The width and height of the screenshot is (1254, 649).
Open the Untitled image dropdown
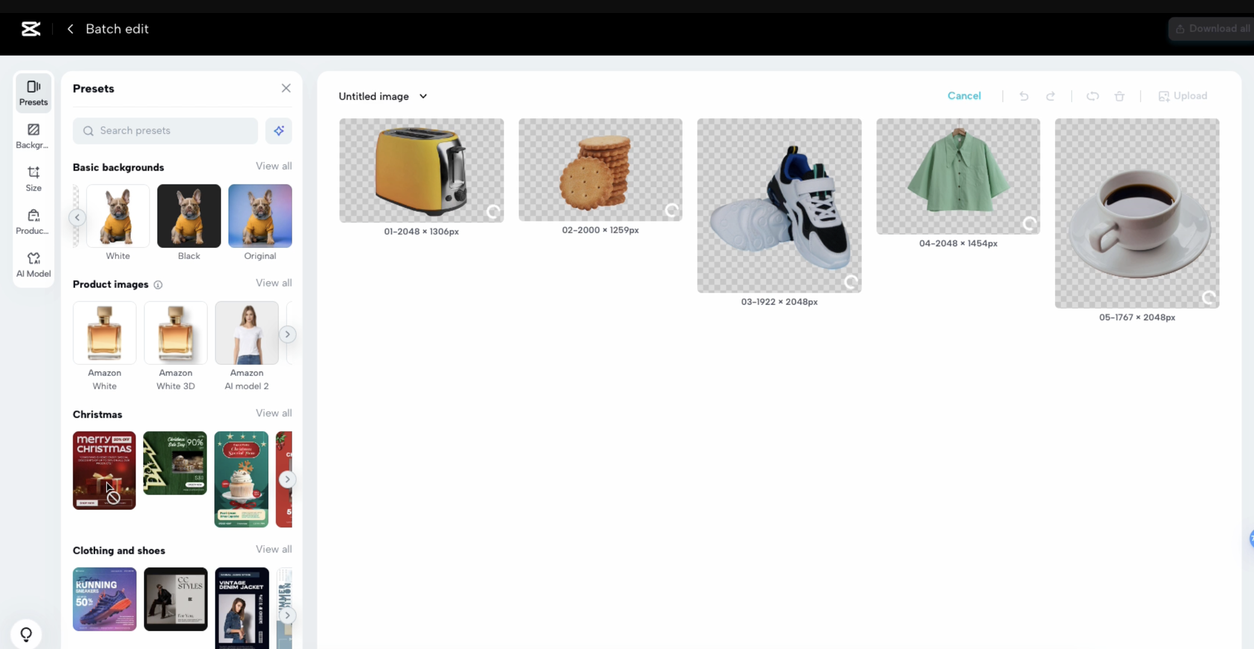click(383, 96)
